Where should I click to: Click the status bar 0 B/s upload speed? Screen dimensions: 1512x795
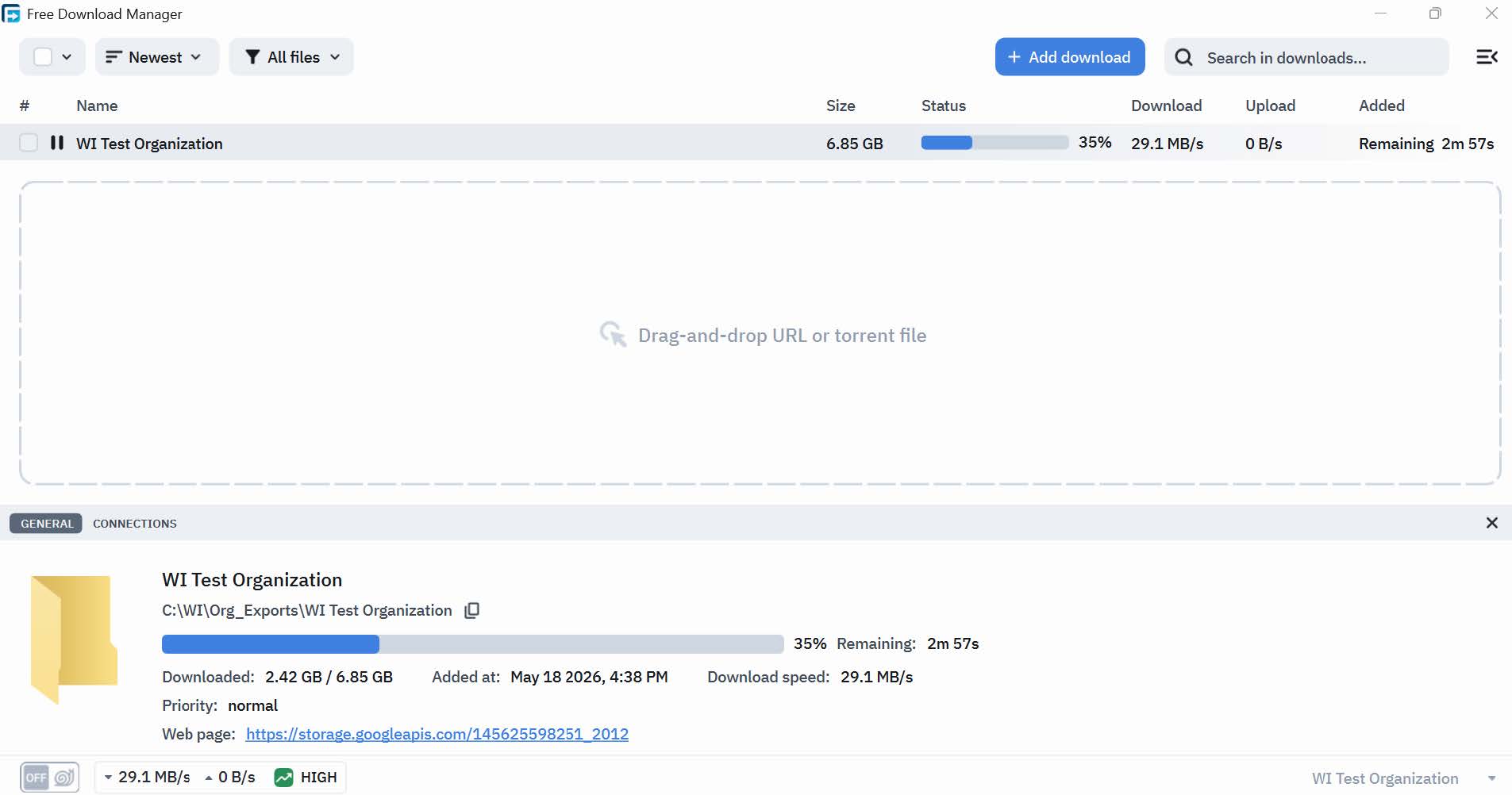point(230,777)
